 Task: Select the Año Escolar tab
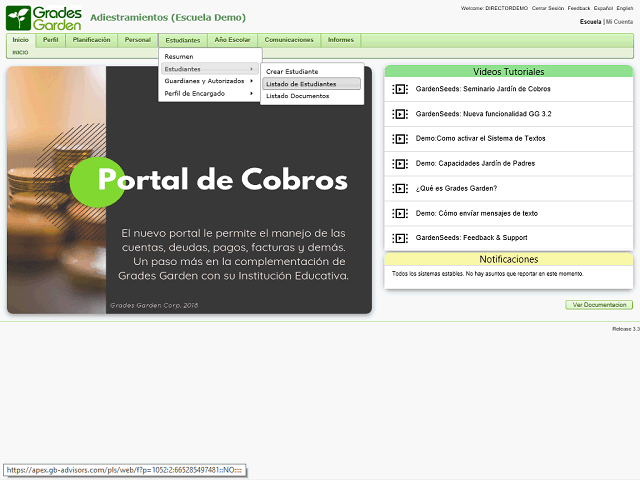[232, 40]
